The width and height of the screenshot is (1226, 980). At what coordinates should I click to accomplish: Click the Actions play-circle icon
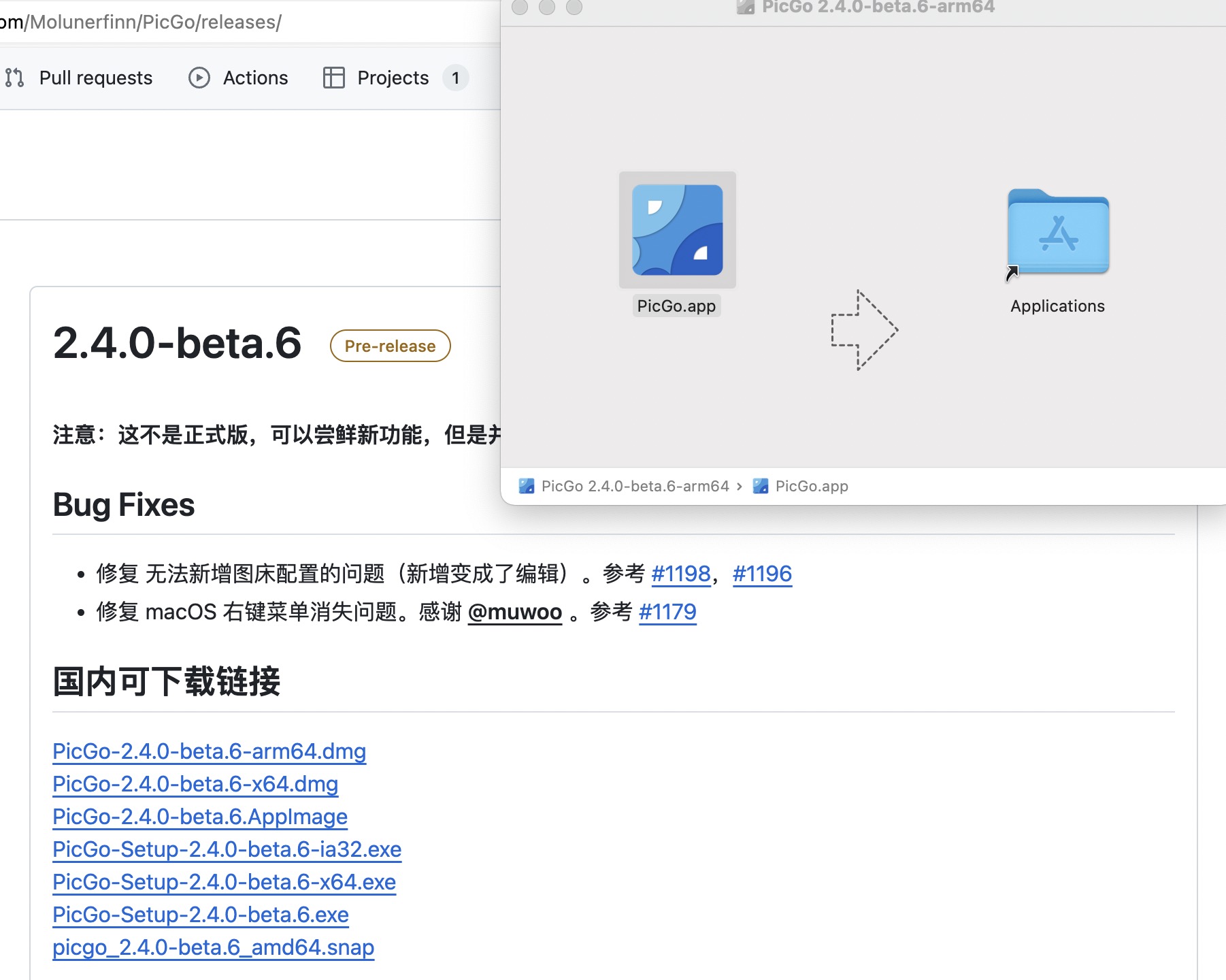(199, 78)
